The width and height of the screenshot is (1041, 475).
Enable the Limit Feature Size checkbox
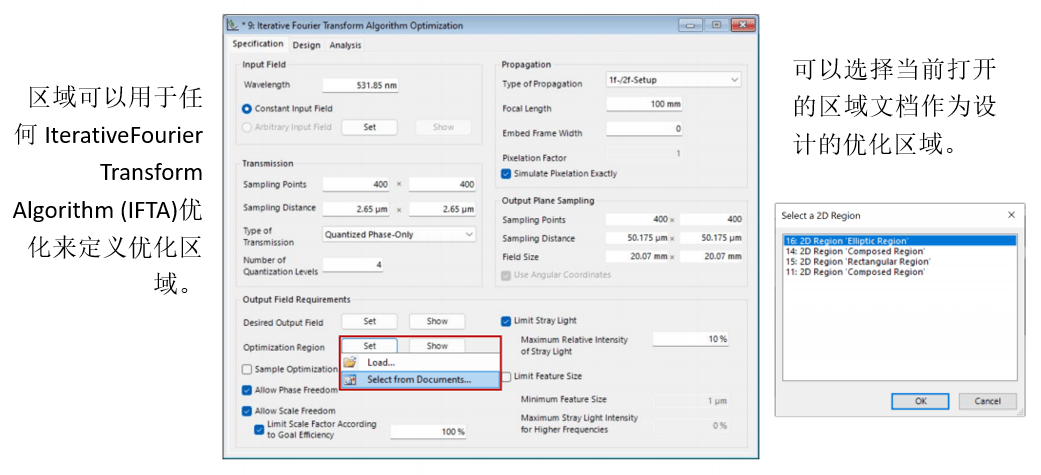(506, 376)
